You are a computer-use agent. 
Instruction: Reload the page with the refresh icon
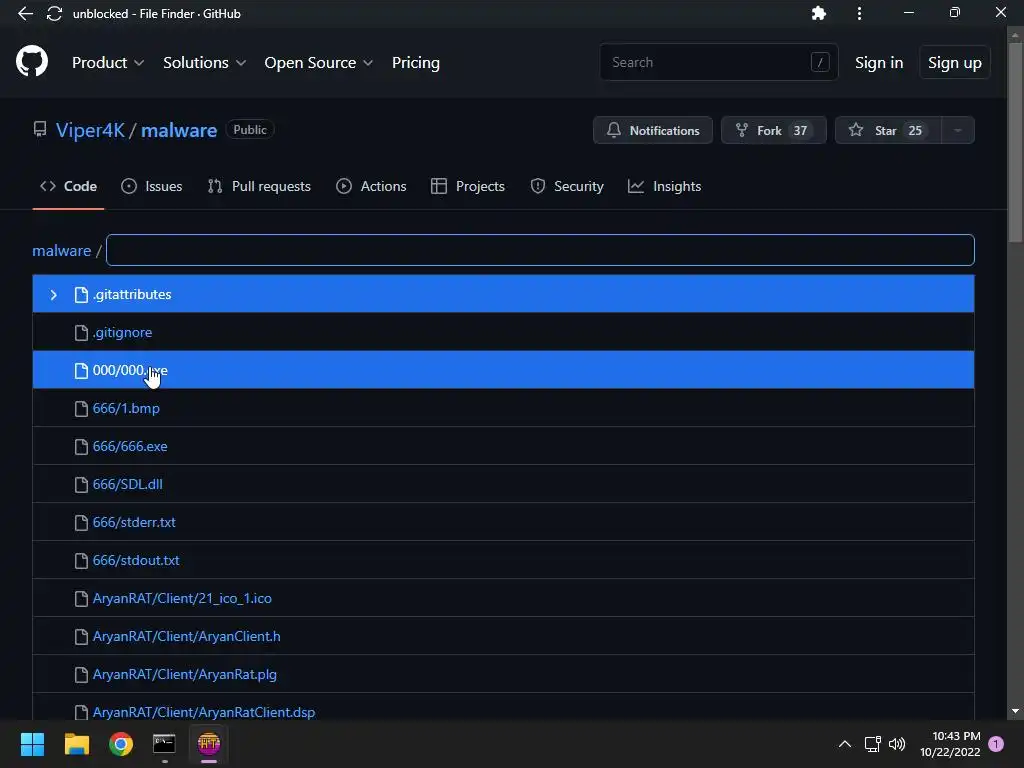coord(54,13)
